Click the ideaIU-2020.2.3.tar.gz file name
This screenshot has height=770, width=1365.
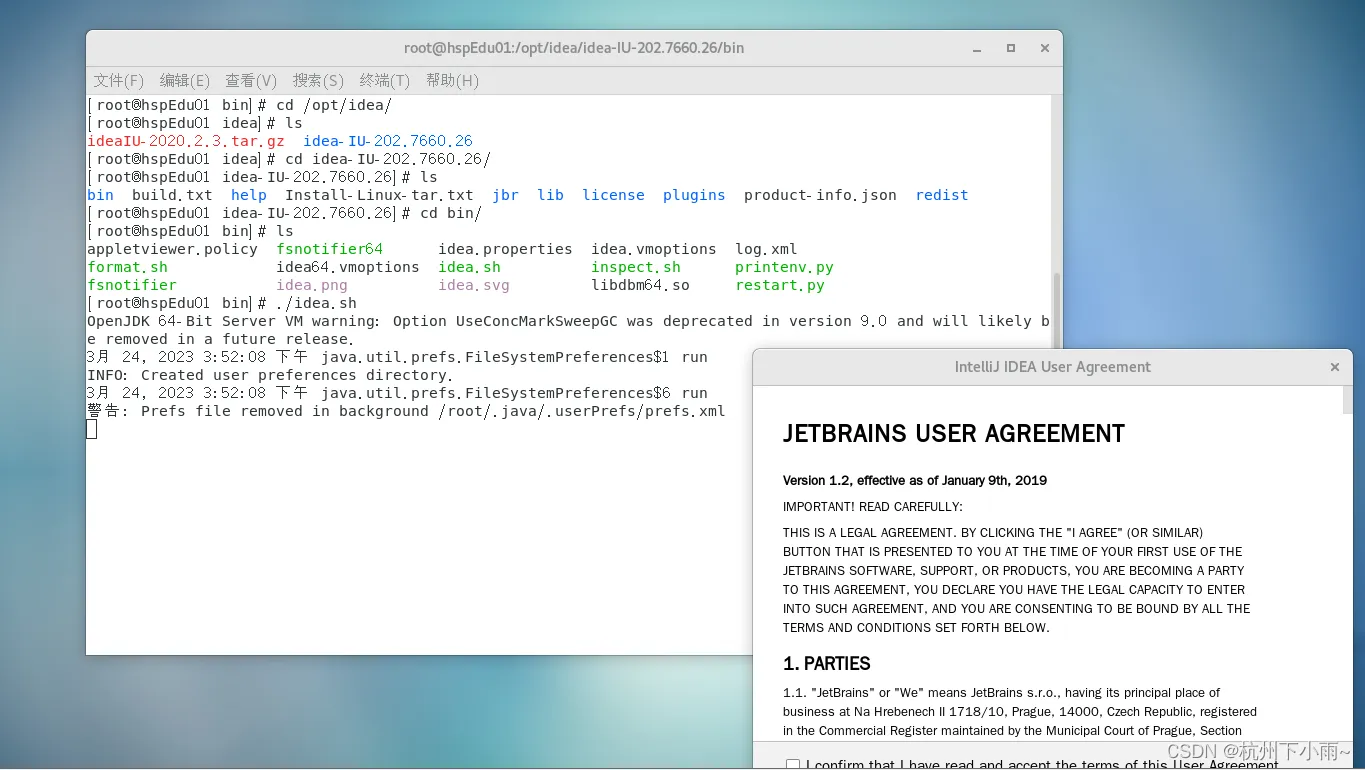186,141
